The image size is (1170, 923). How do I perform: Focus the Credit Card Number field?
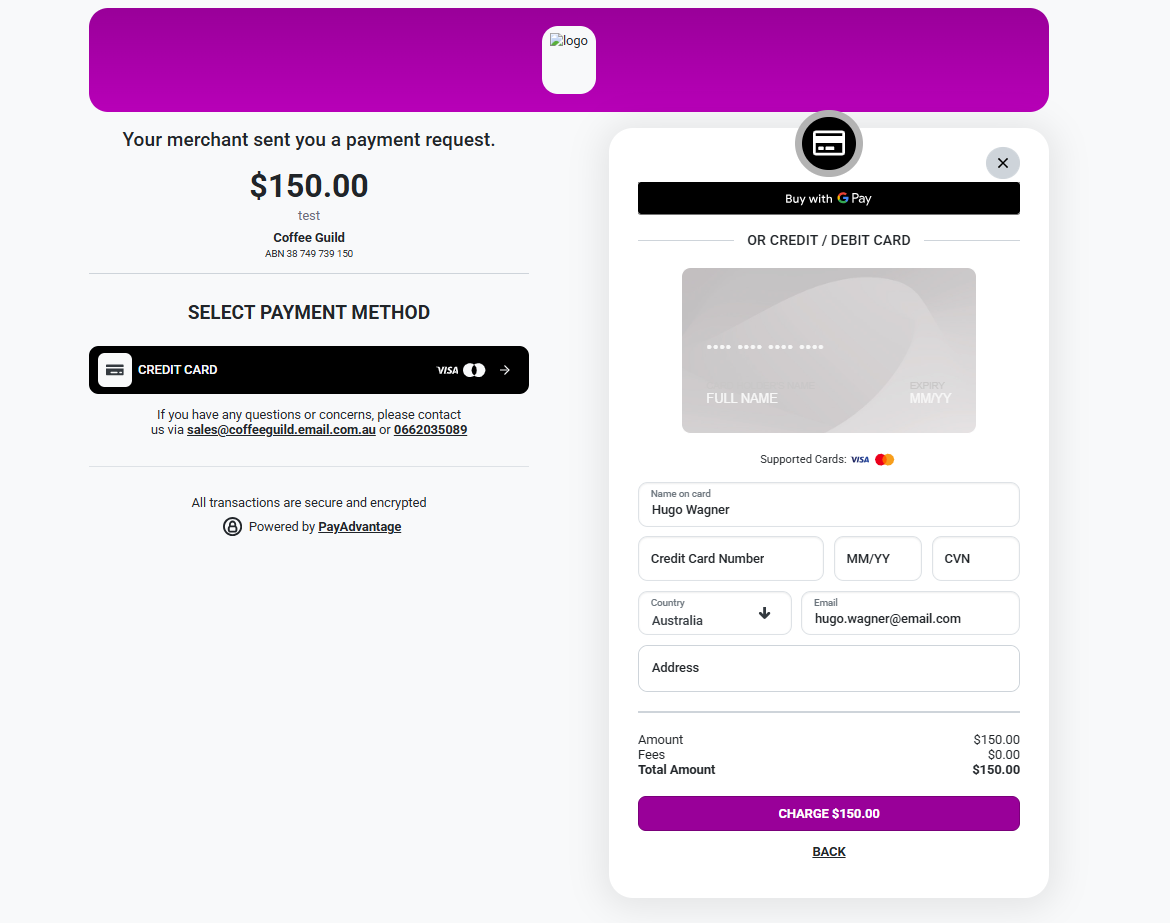(730, 559)
